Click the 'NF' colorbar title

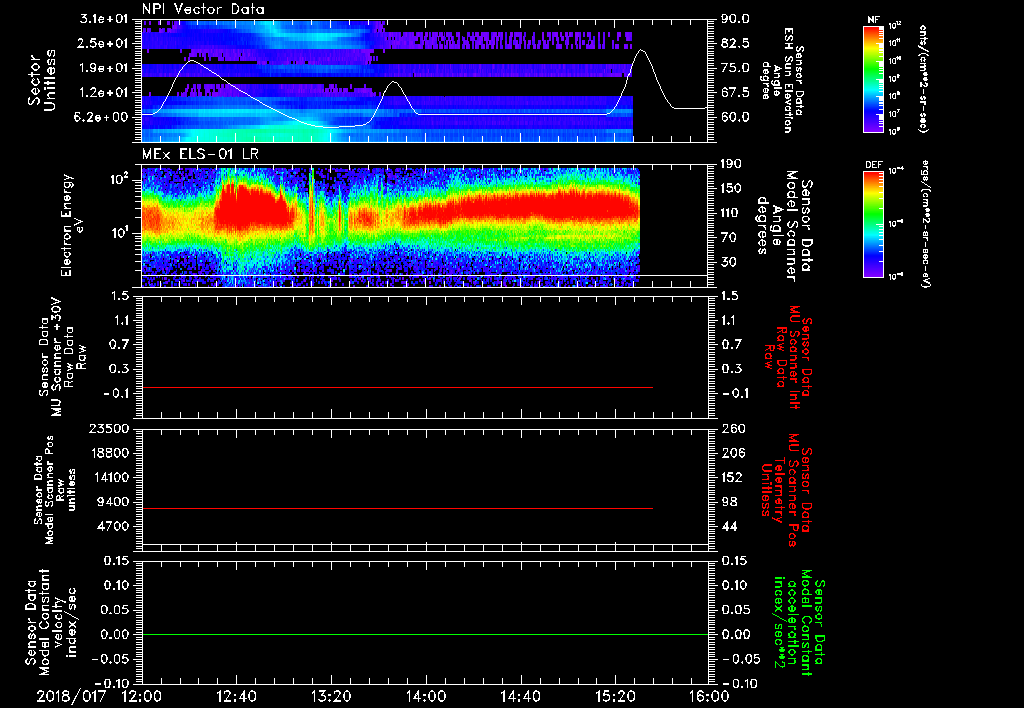pyautogui.click(x=873, y=20)
